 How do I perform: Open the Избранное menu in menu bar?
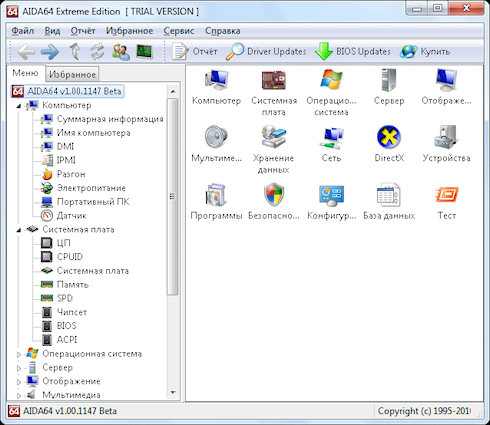[130, 31]
